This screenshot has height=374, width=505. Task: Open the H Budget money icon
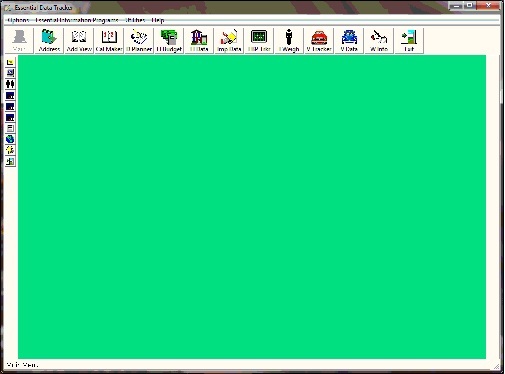pyautogui.click(x=169, y=40)
